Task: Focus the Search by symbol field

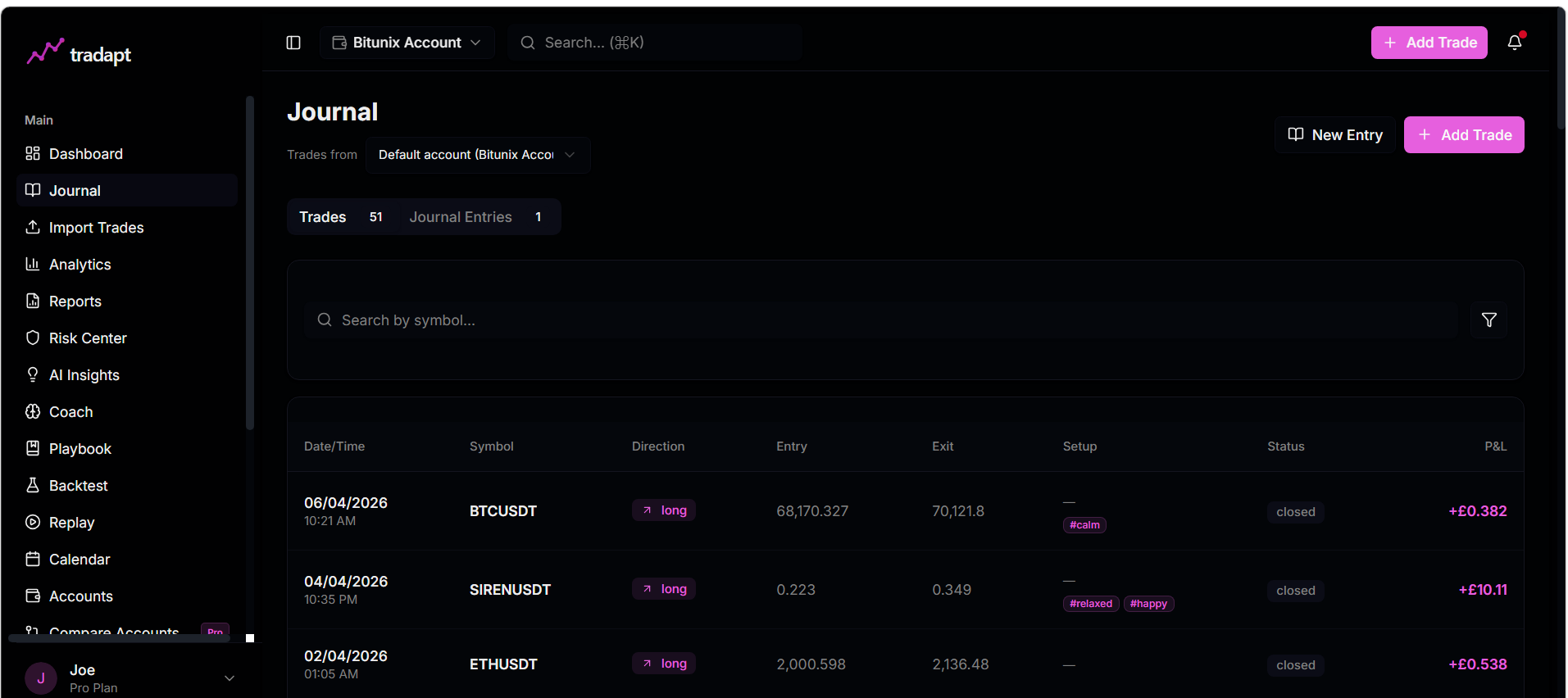Action: 880,320
